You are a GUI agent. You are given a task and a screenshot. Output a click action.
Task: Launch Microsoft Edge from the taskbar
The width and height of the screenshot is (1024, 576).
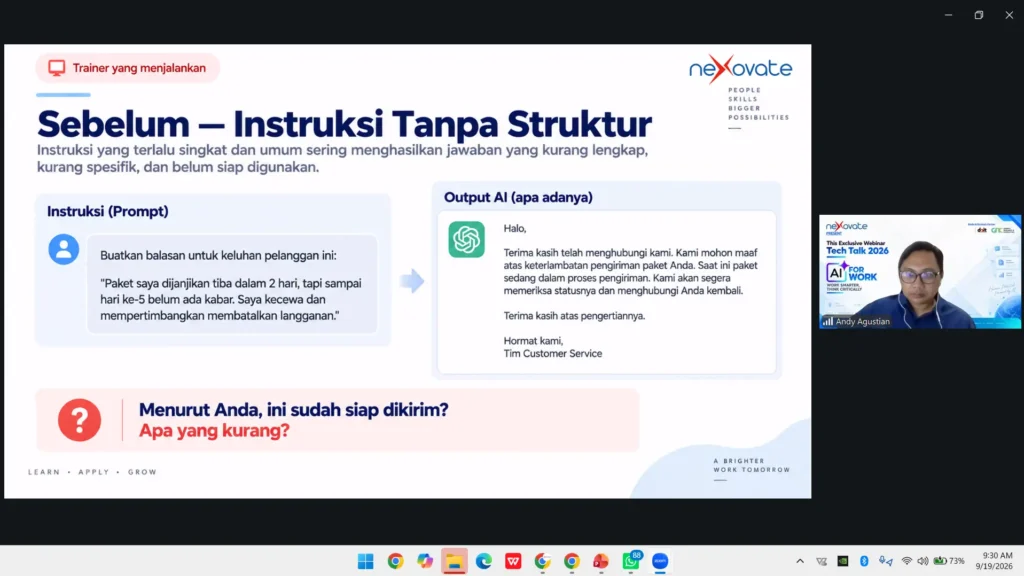click(x=484, y=561)
